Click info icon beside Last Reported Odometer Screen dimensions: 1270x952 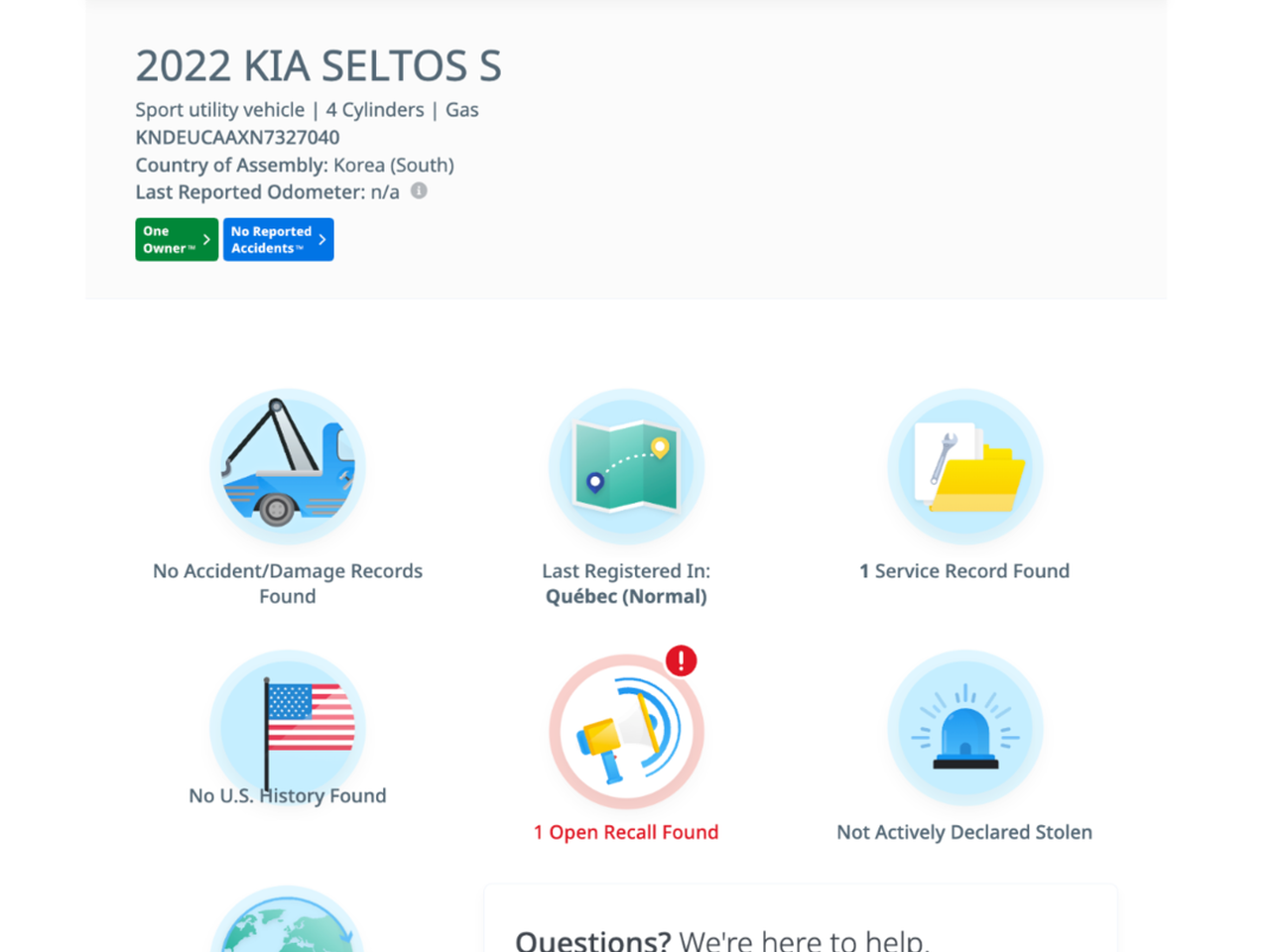pos(419,190)
